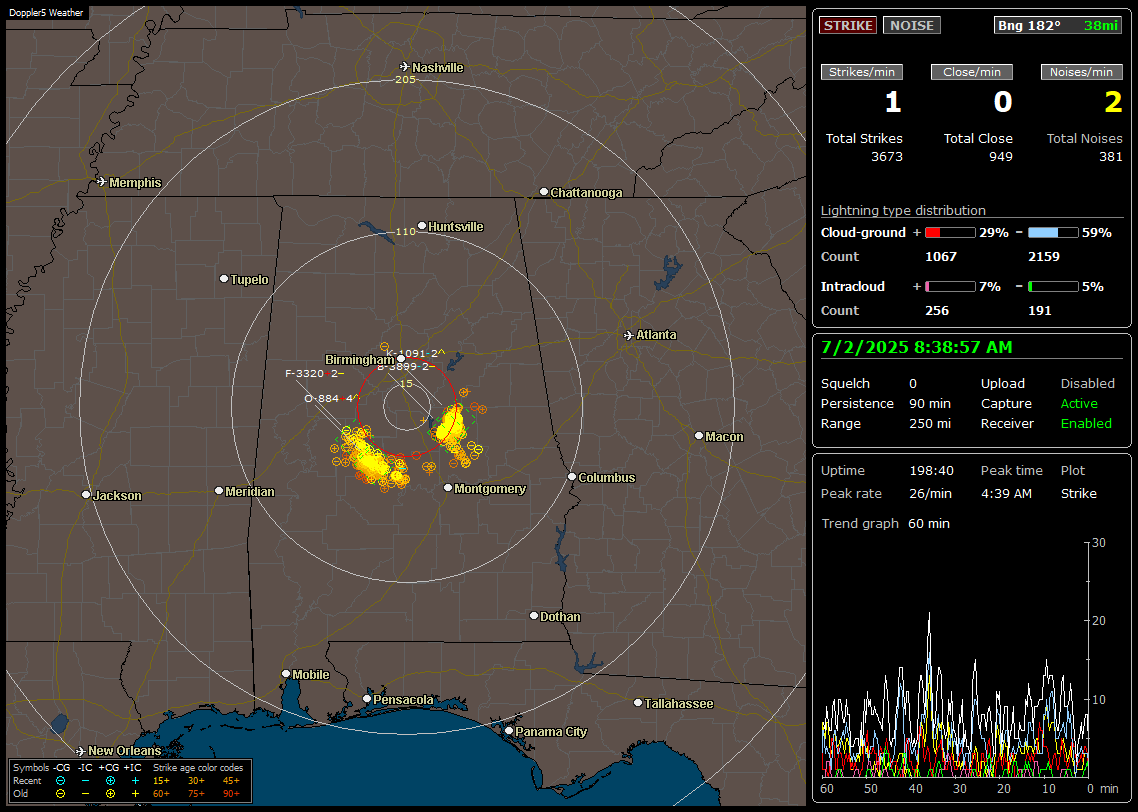1138x812 pixels.
Task: Click the negative Cloud-ground blue percentage bar
Action: tap(1053, 232)
